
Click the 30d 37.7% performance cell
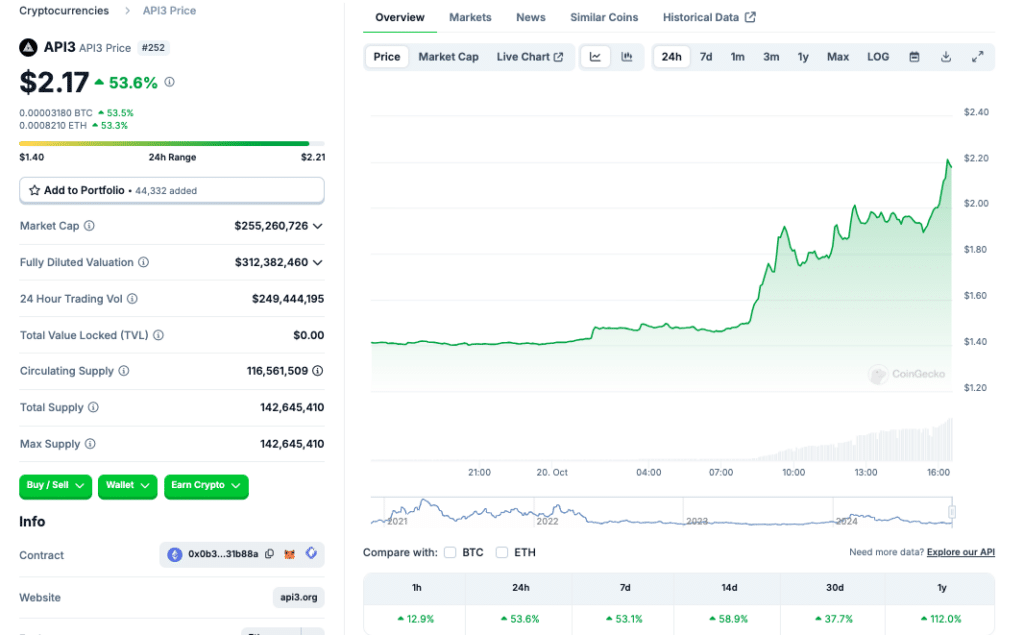tap(834, 619)
